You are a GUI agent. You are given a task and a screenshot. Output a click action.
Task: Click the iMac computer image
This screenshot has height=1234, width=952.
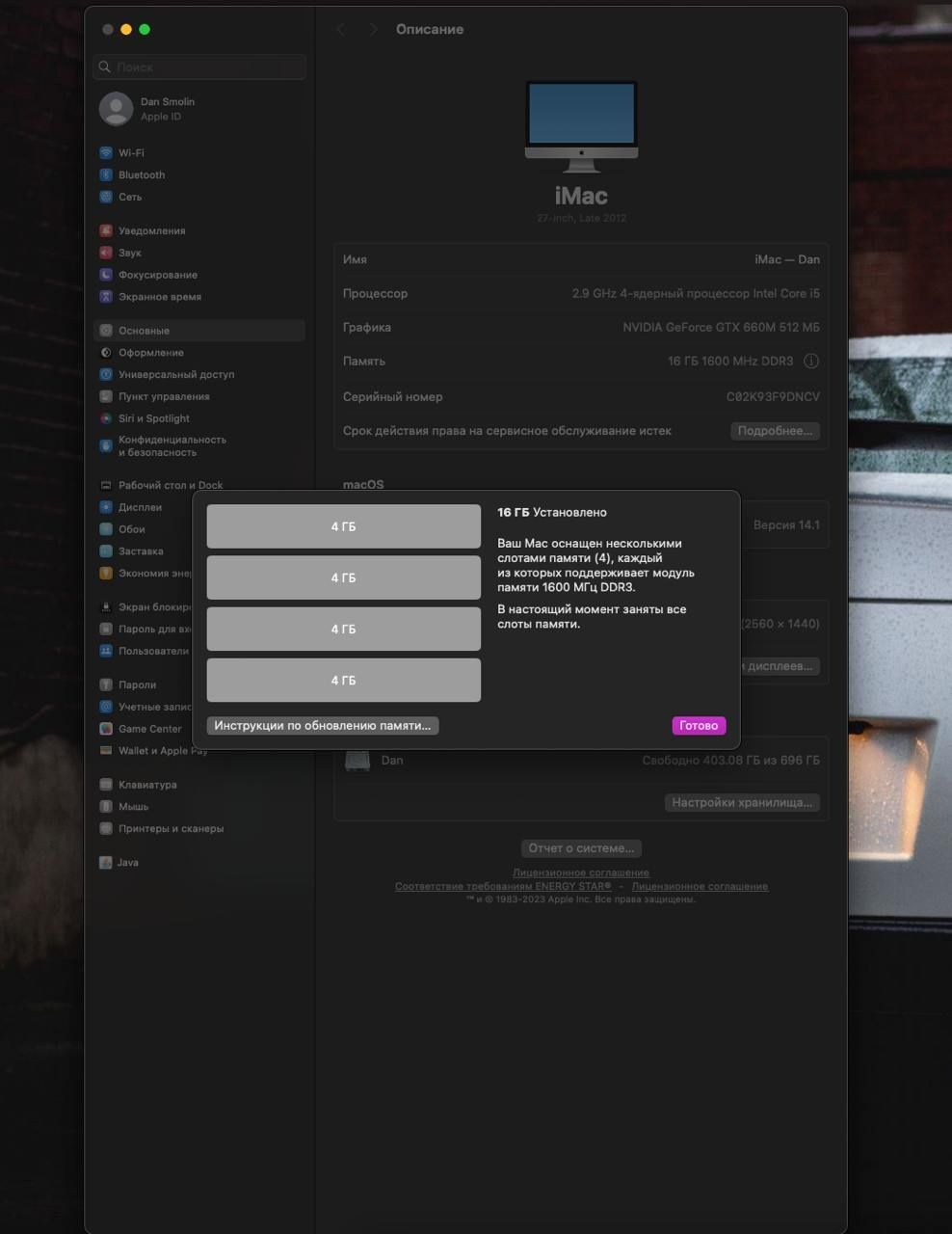click(581, 125)
